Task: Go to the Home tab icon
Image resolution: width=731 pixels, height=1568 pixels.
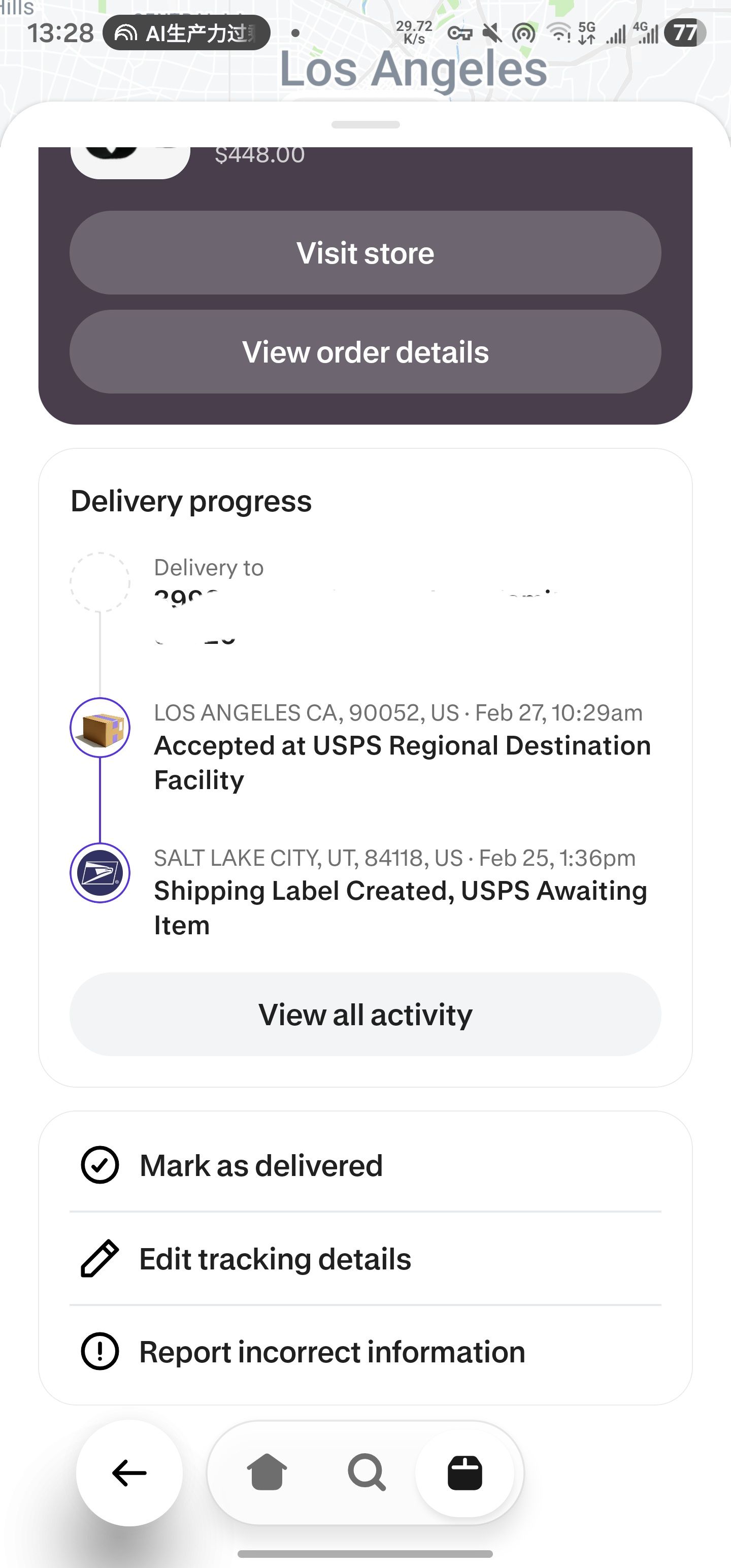Action: click(267, 1473)
